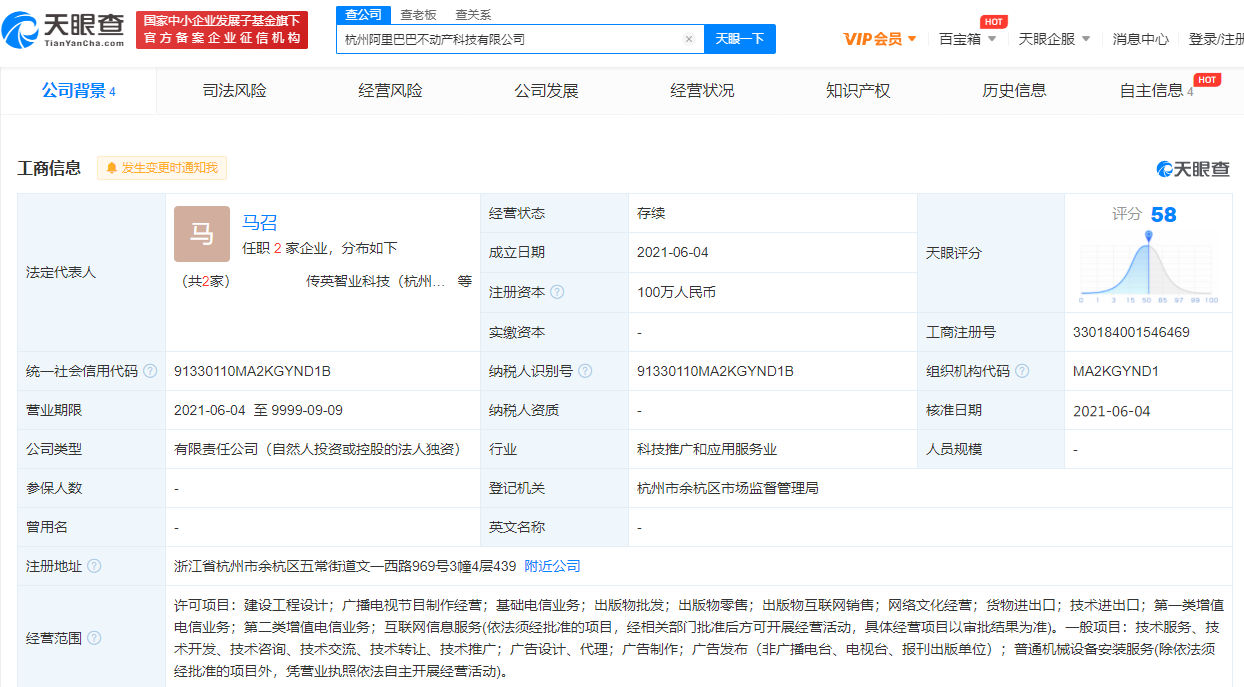This screenshot has width=1244, height=687.
Task: Expand the 天眼企服 dropdown
Action: click(x=1053, y=39)
